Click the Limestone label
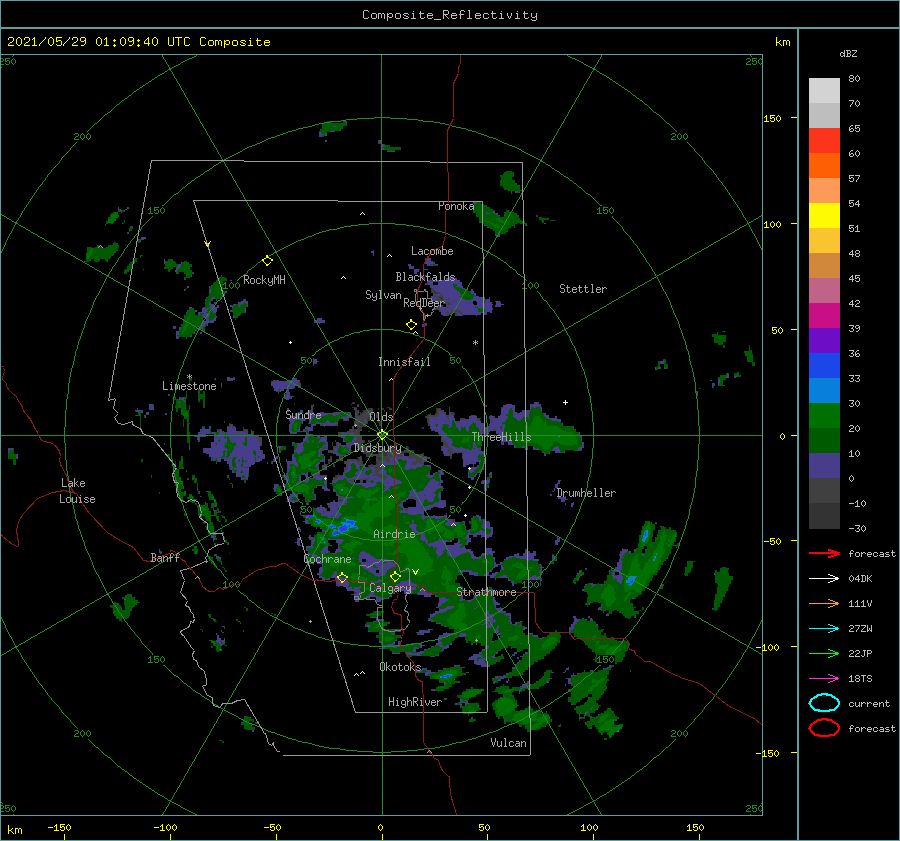 189,386
